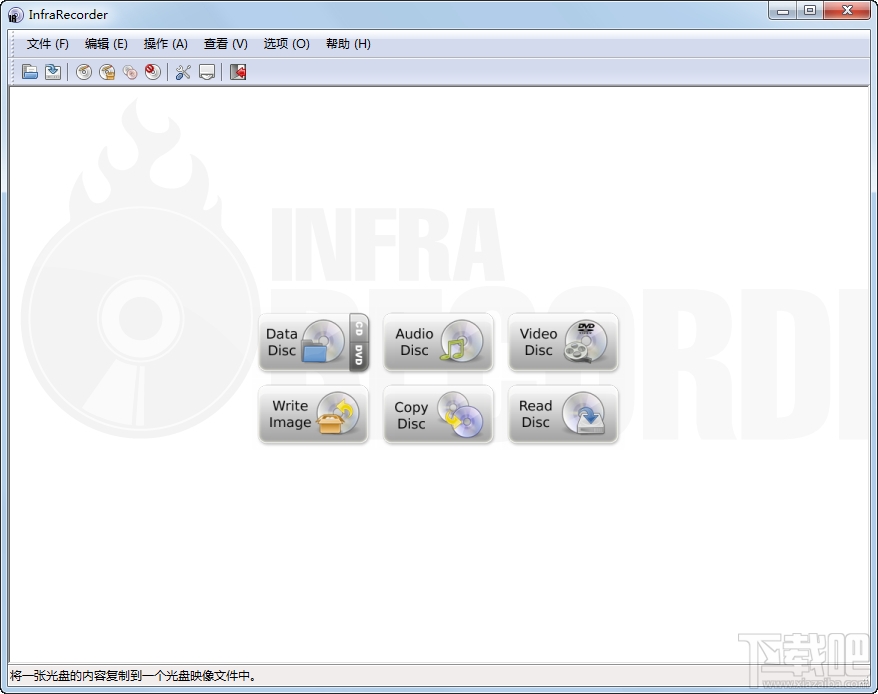
Task: Click the Open project toolbar icon
Action: (x=30, y=72)
